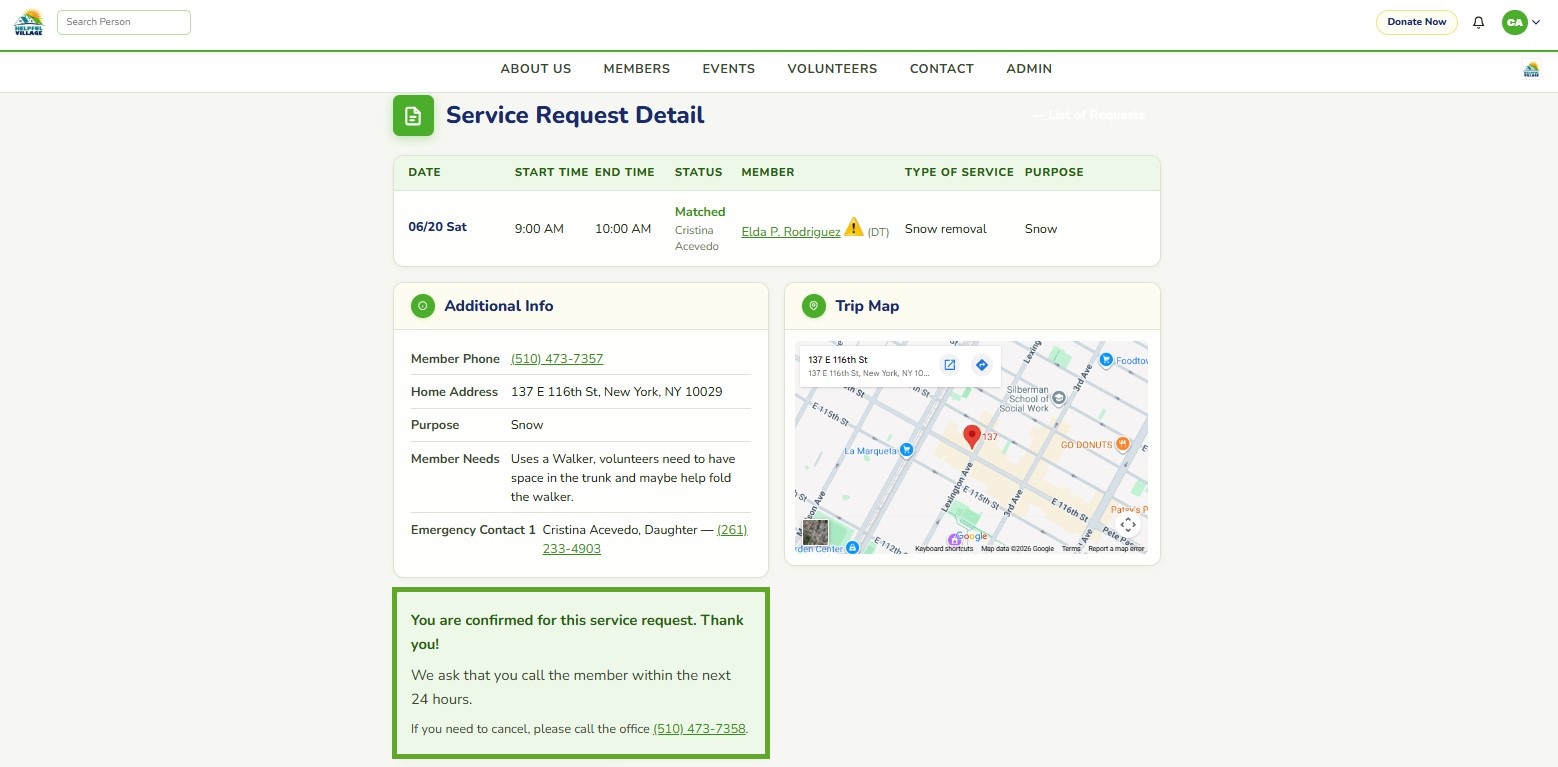Click the Donate Now button

click(1416, 22)
